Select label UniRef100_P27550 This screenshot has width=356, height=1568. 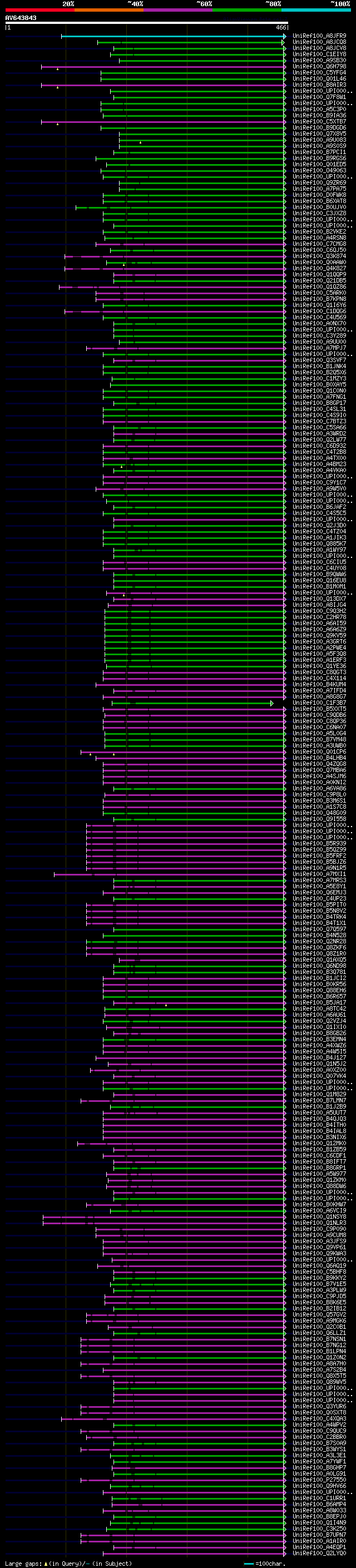[x=319, y=1480]
